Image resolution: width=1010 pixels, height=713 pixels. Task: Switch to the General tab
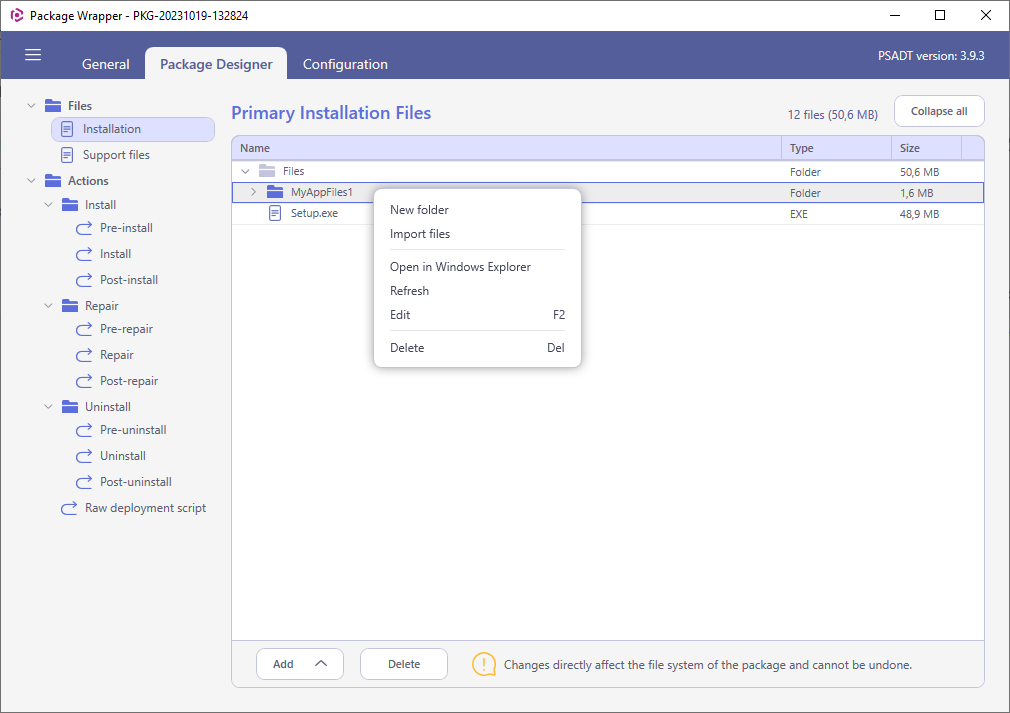coord(106,64)
